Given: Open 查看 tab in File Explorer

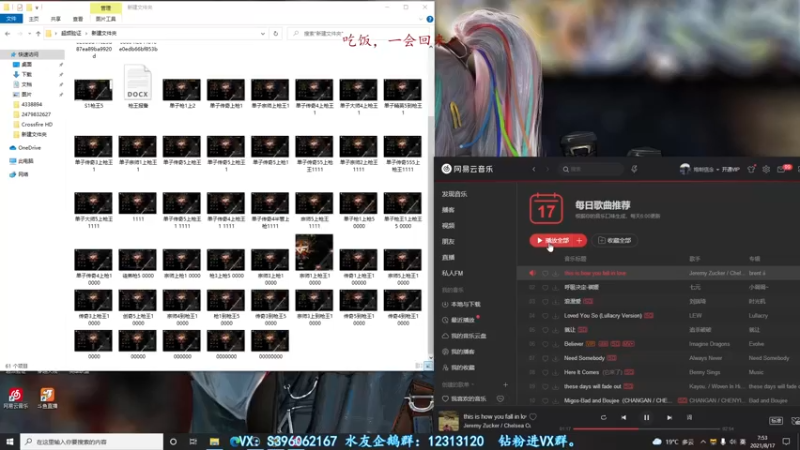Looking at the screenshot, I should point(78,19).
